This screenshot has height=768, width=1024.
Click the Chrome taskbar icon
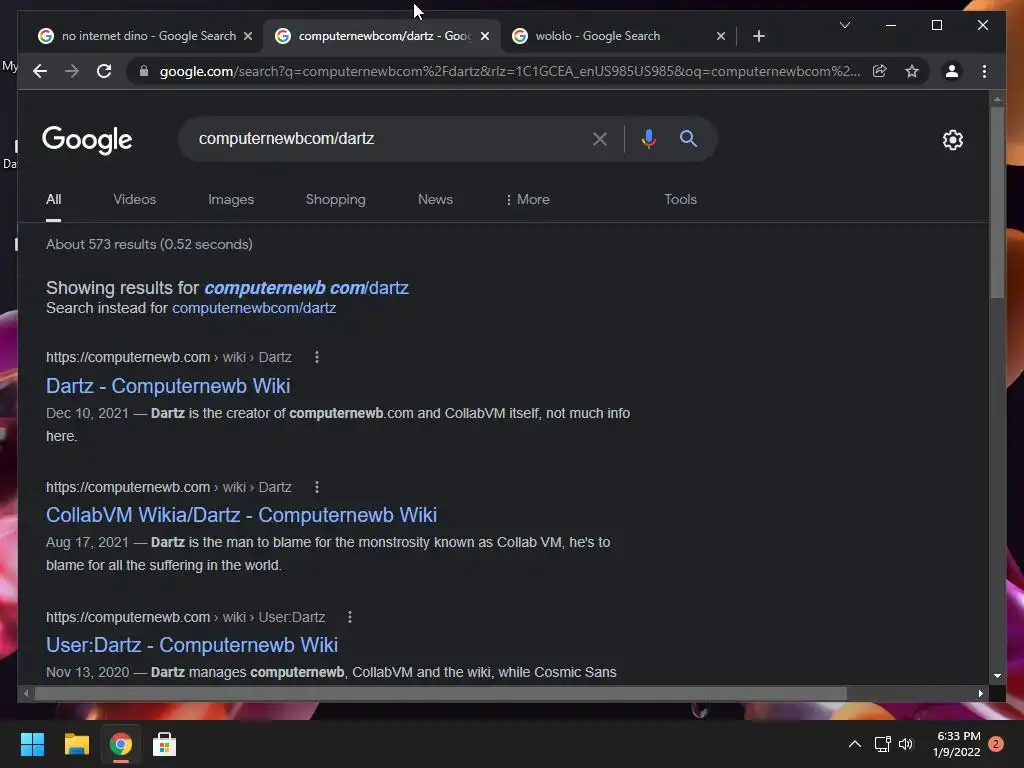pos(120,744)
